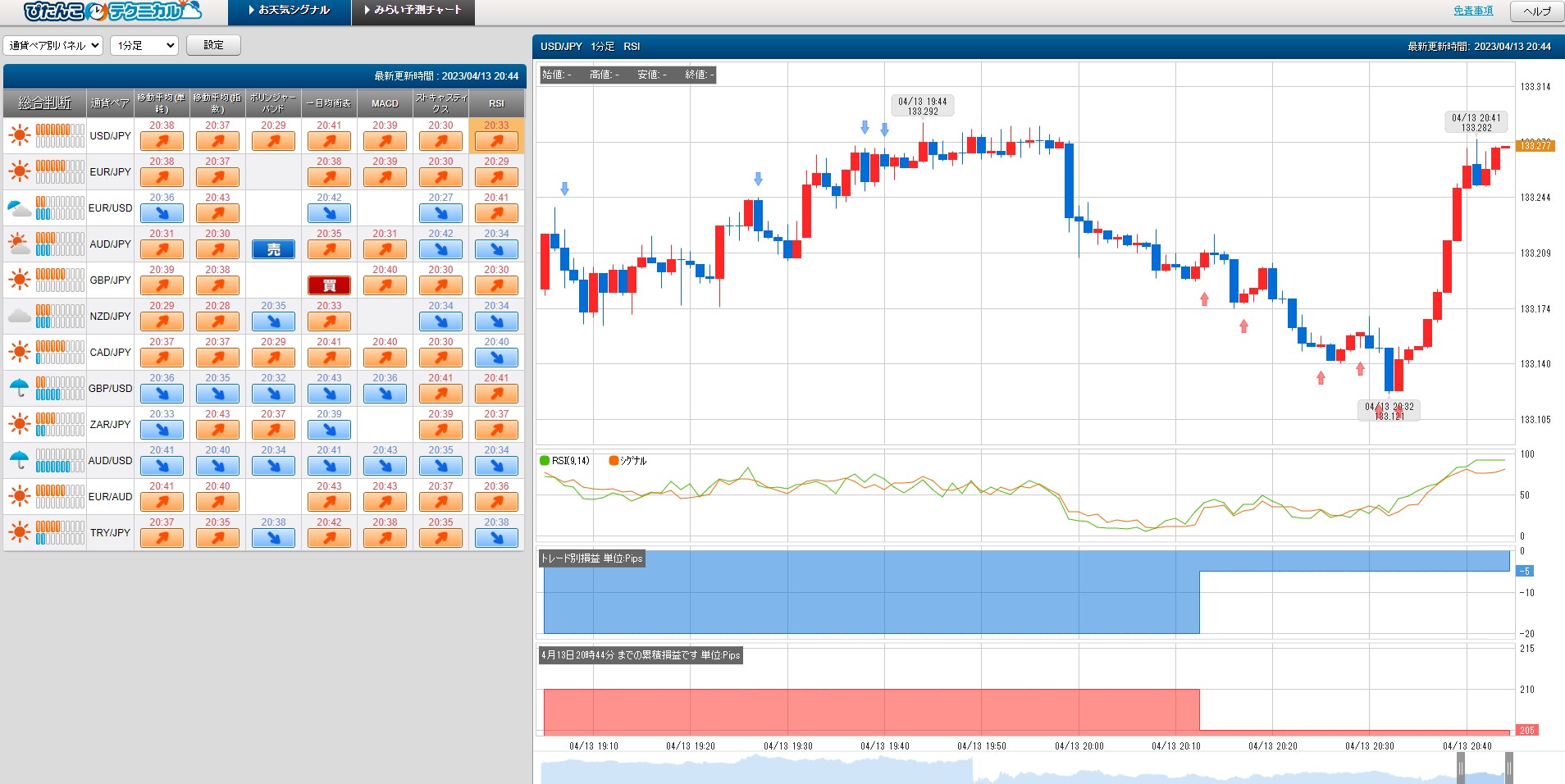Click the ぴたんこテクニカル logo
Screen dimensions: 1565x784
tap(112, 11)
